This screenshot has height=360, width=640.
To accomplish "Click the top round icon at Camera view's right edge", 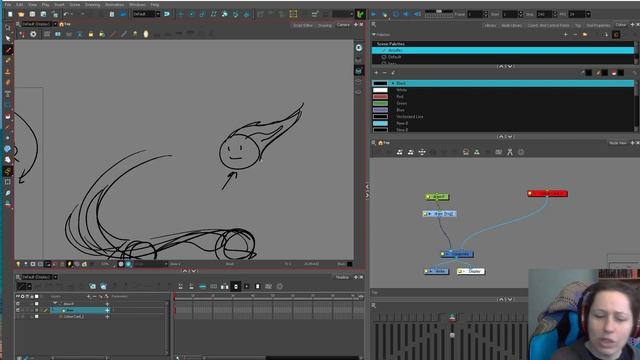I will [x=358, y=48].
